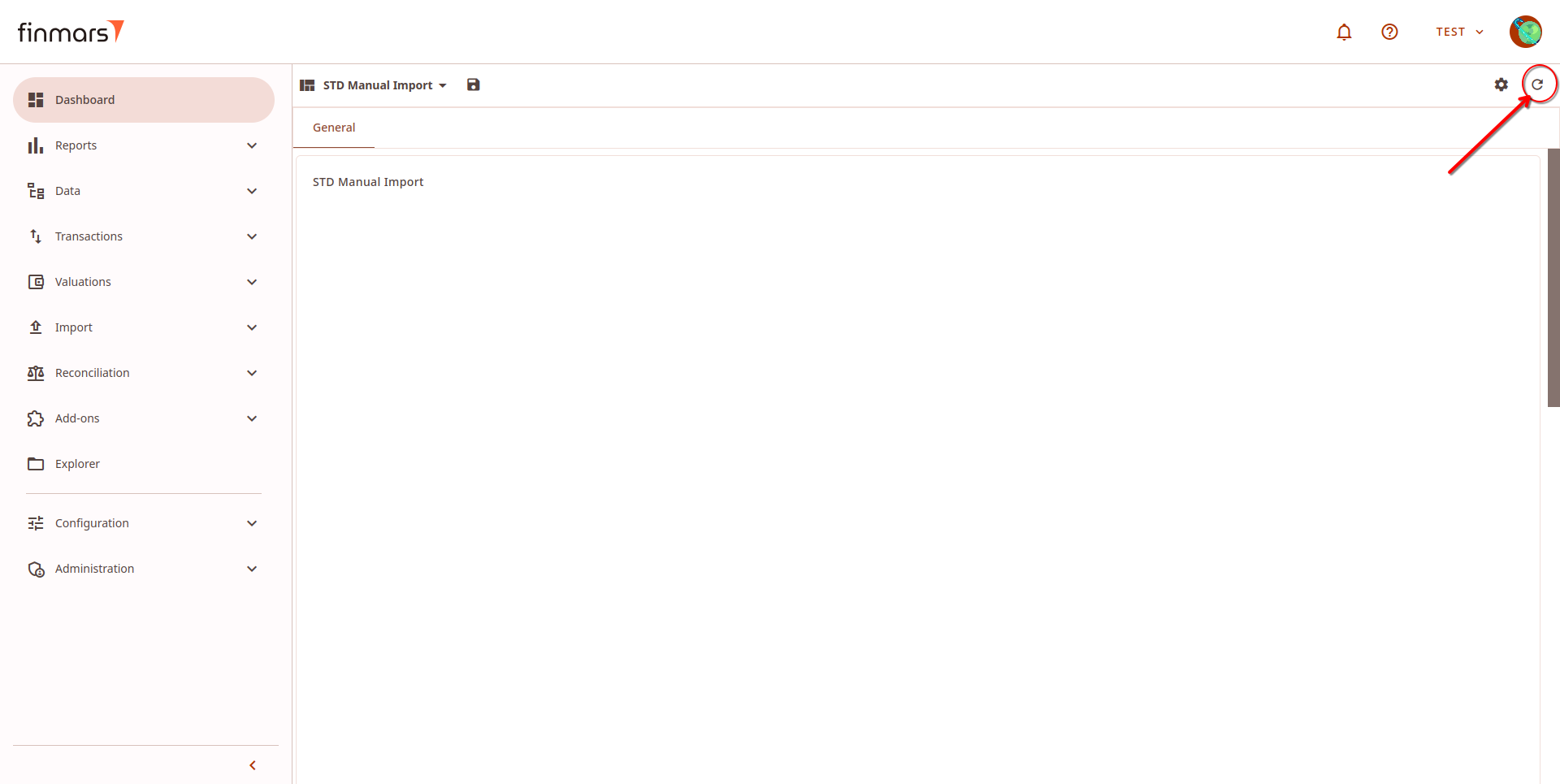This screenshot has width=1560, height=784.
Task: Click the Add-ons puzzle icon
Action: click(x=36, y=418)
